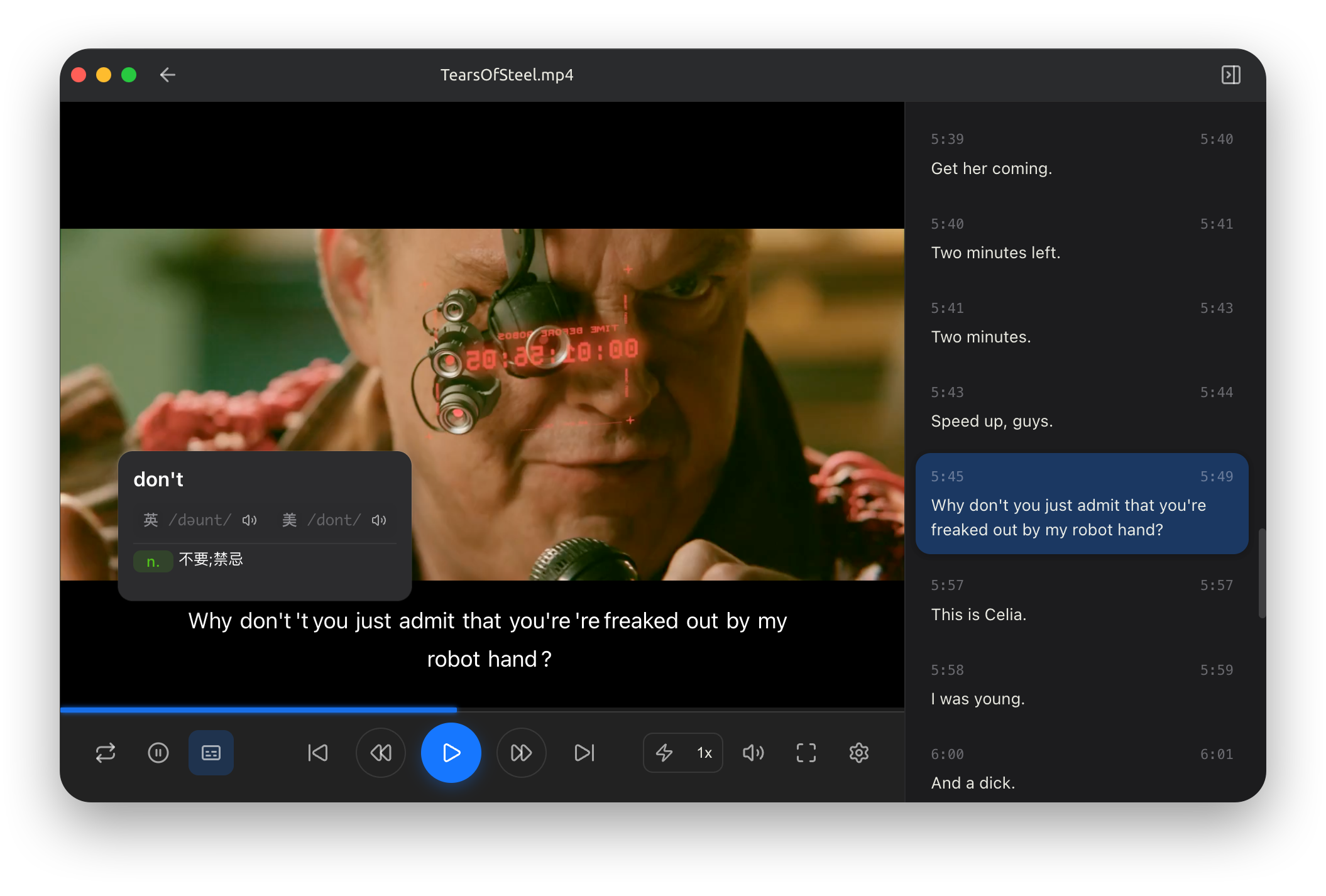Viewport: 1326px width, 896px height.
Task: Open the volume control
Action: click(x=753, y=752)
